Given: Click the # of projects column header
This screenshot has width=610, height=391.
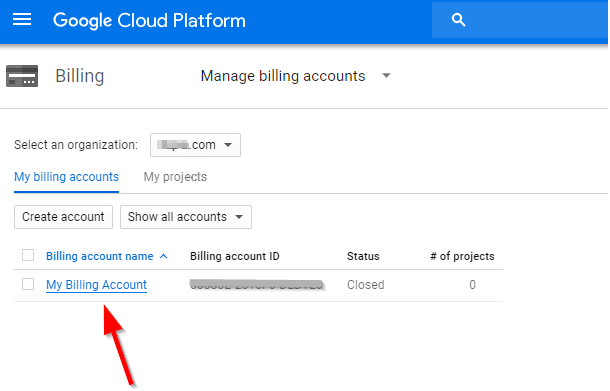Looking at the screenshot, I should (x=462, y=256).
